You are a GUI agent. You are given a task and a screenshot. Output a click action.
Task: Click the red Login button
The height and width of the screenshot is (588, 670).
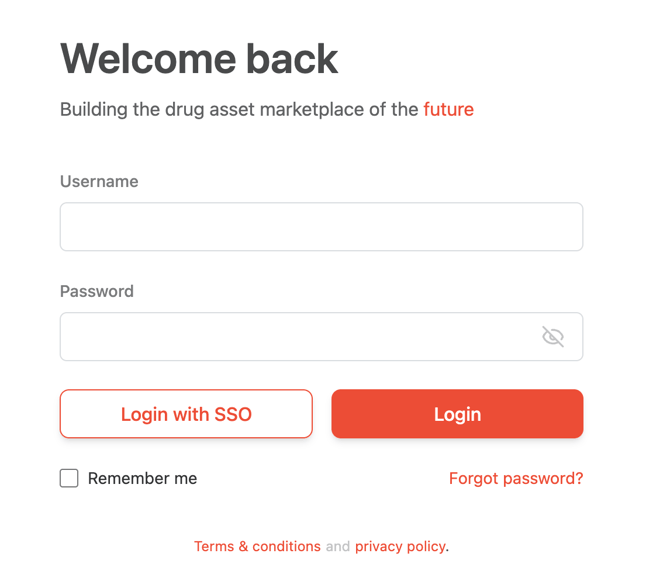click(457, 414)
